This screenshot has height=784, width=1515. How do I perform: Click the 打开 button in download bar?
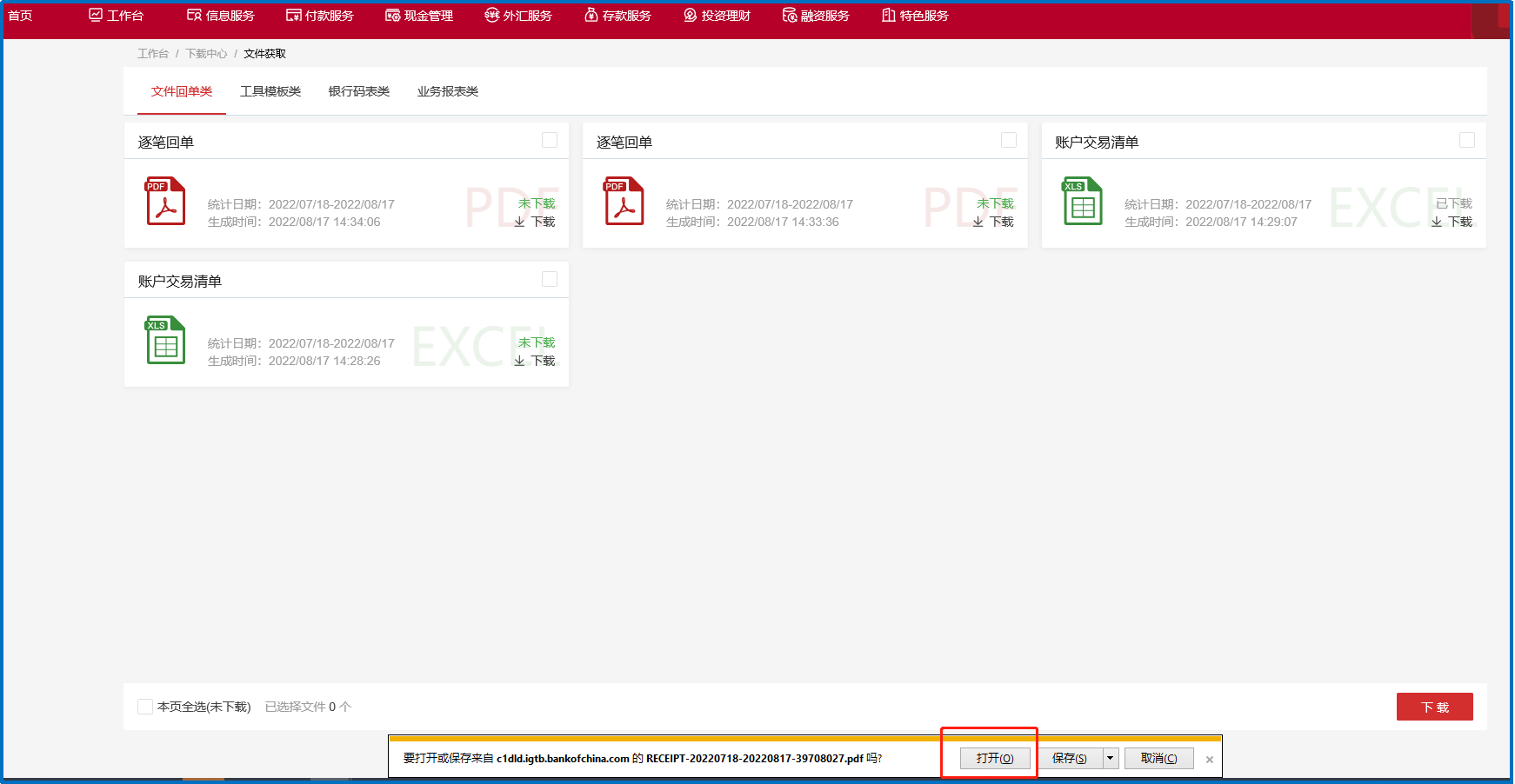(x=995, y=758)
